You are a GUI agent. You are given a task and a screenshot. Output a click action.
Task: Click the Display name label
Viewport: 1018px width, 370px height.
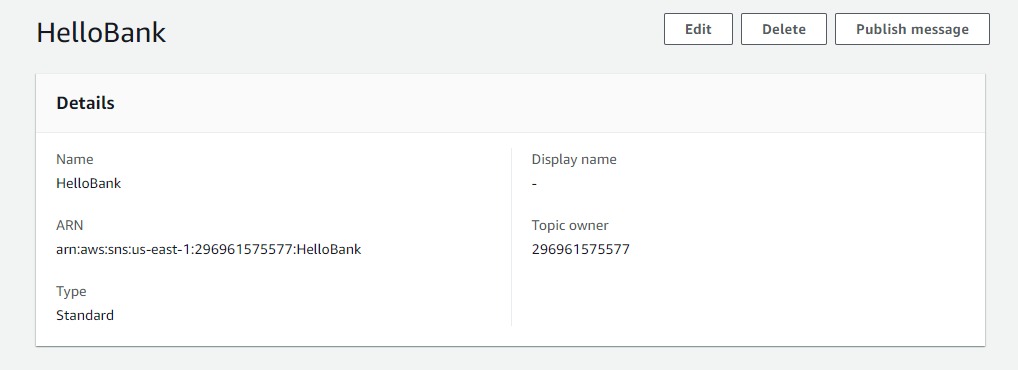(574, 159)
